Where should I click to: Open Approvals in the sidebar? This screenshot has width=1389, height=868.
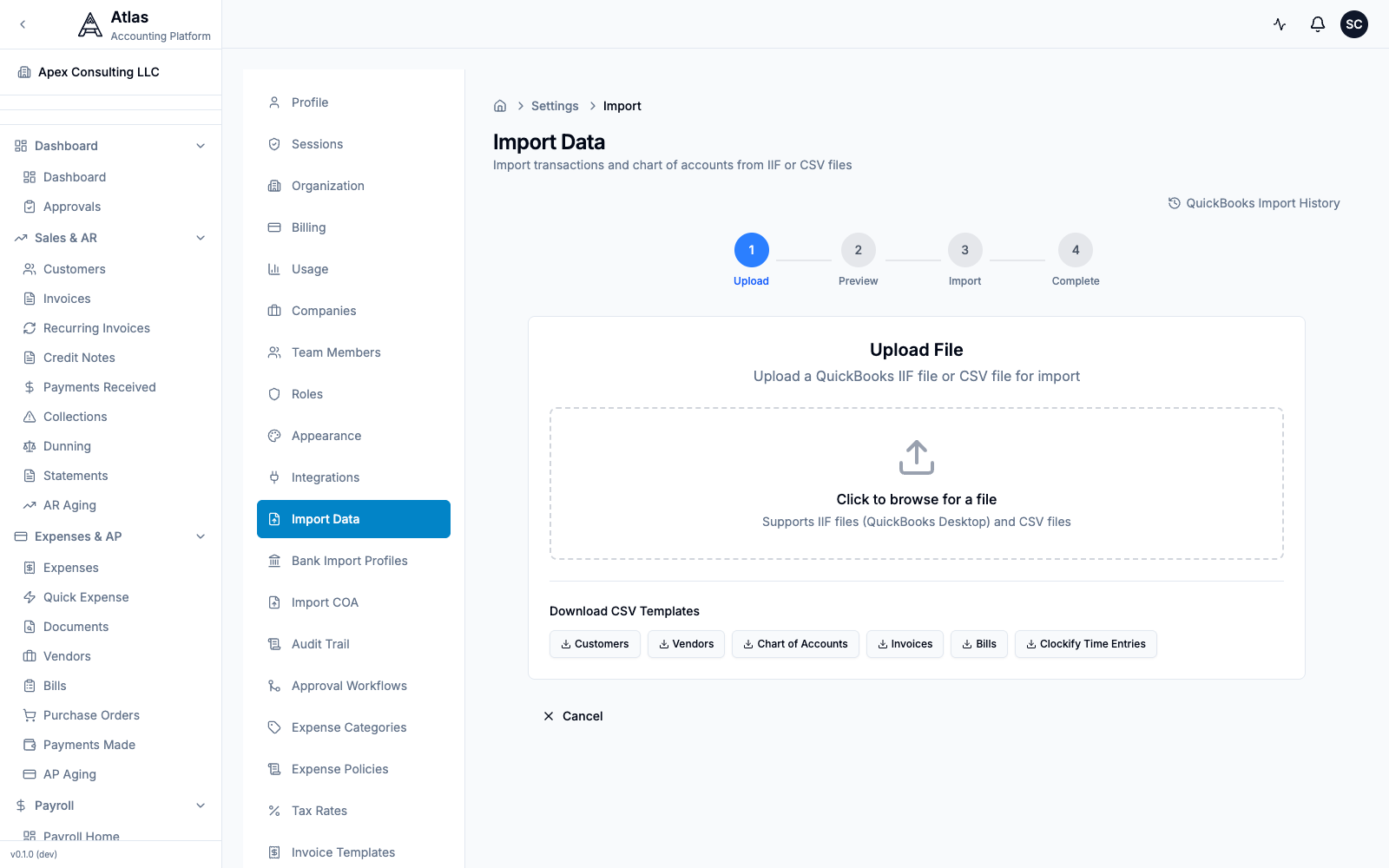tap(110, 207)
